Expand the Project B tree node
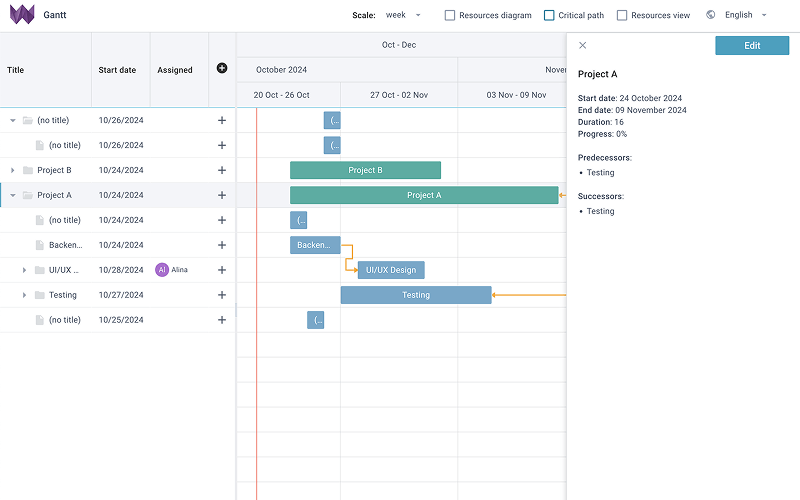This screenshot has height=500, width=800. coord(13,170)
